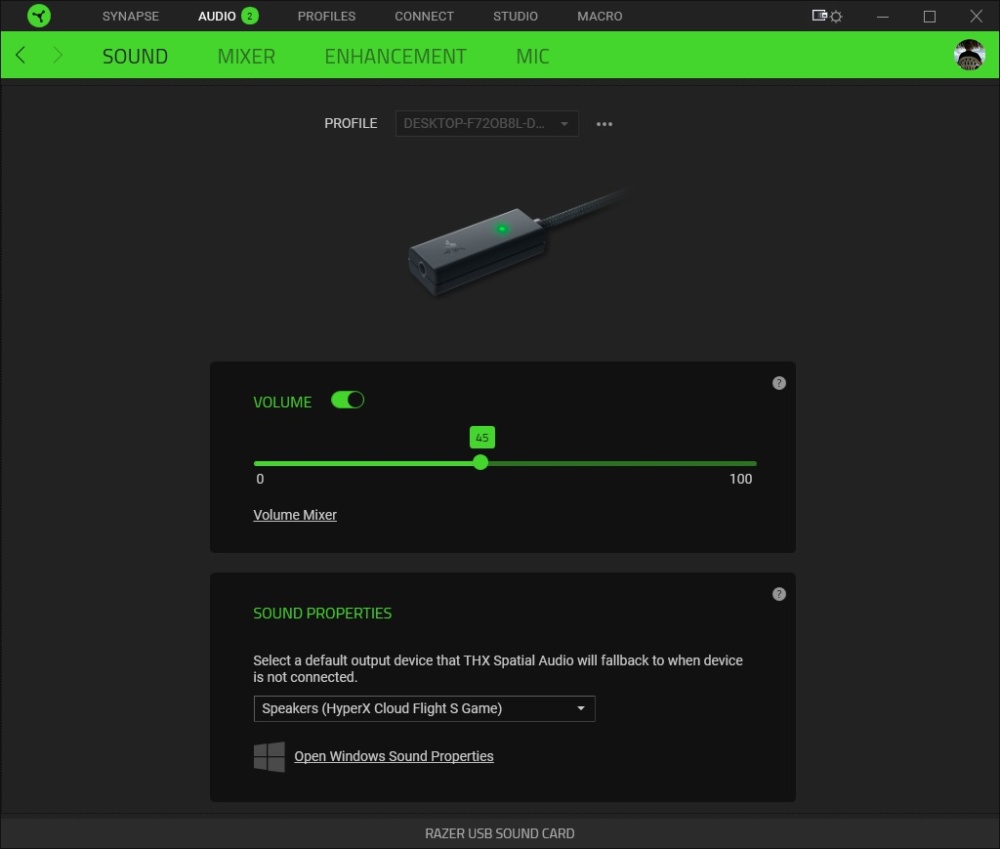The width and height of the screenshot is (1000, 849).
Task: Open the Profiles tab
Action: pos(327,16)
